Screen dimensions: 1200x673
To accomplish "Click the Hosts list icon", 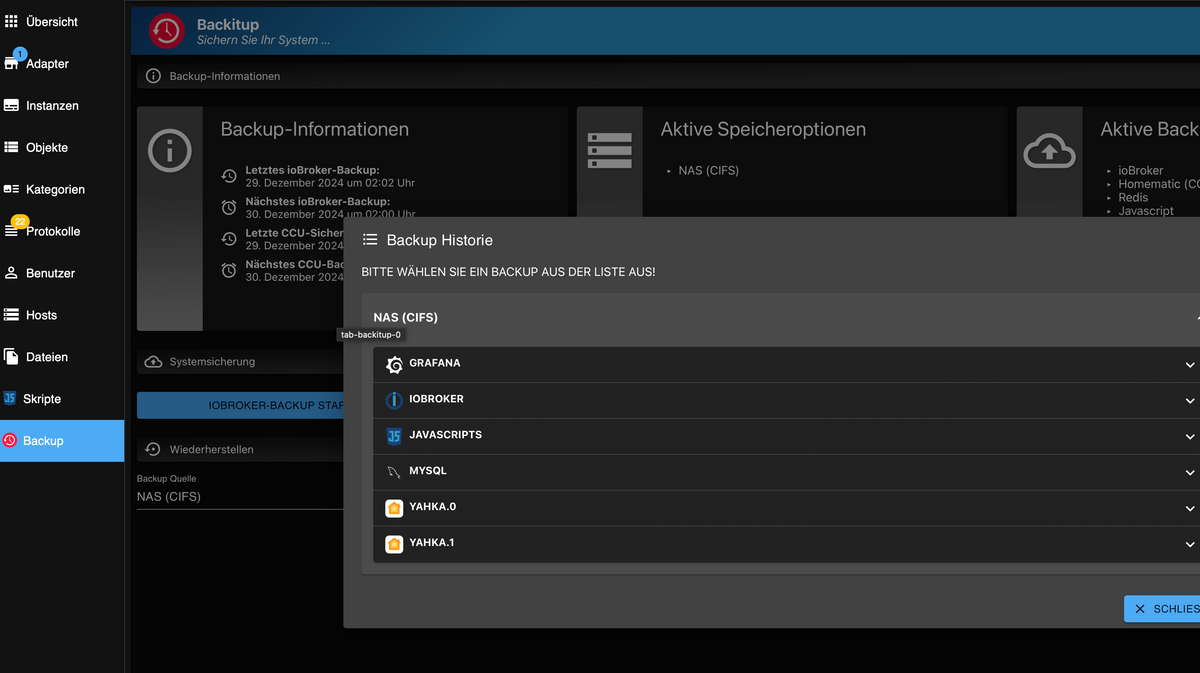I will (x=11, y=315).
